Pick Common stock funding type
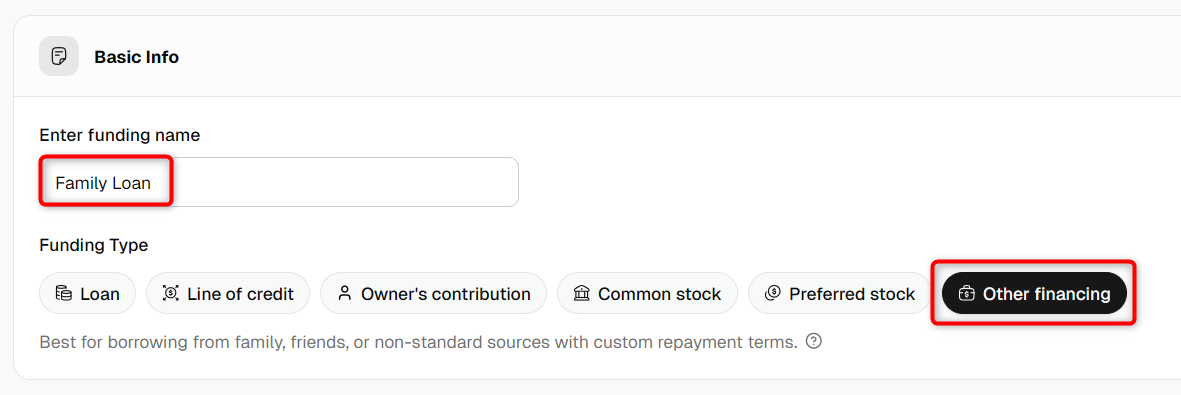This screenshot has height=395, width=1181. tap(648, 293)
